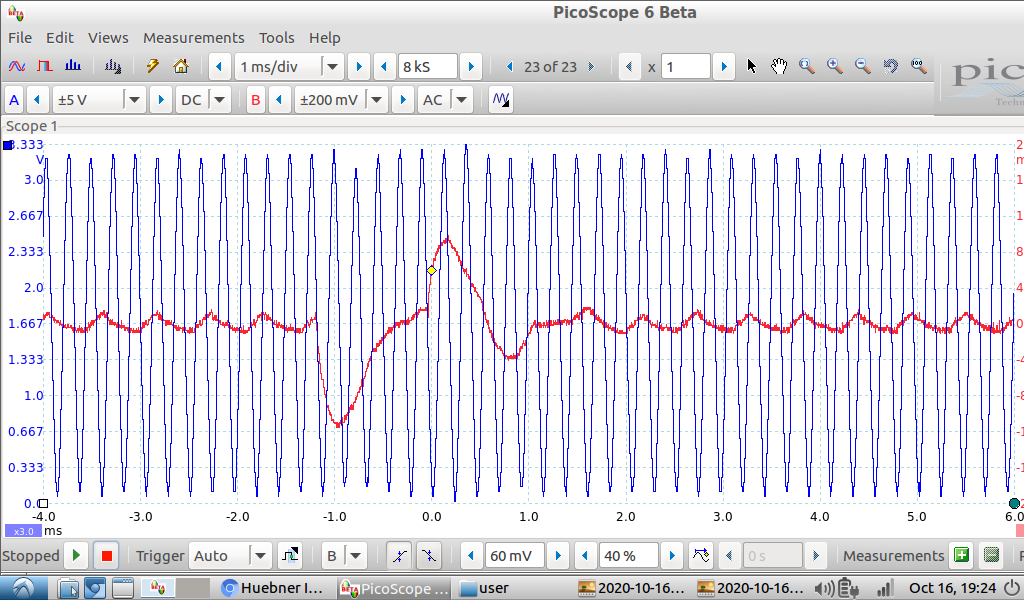Viewport: 1024px width, 600px height.
Task: Start capture with green play button
Action: click(x=76, y=556)
